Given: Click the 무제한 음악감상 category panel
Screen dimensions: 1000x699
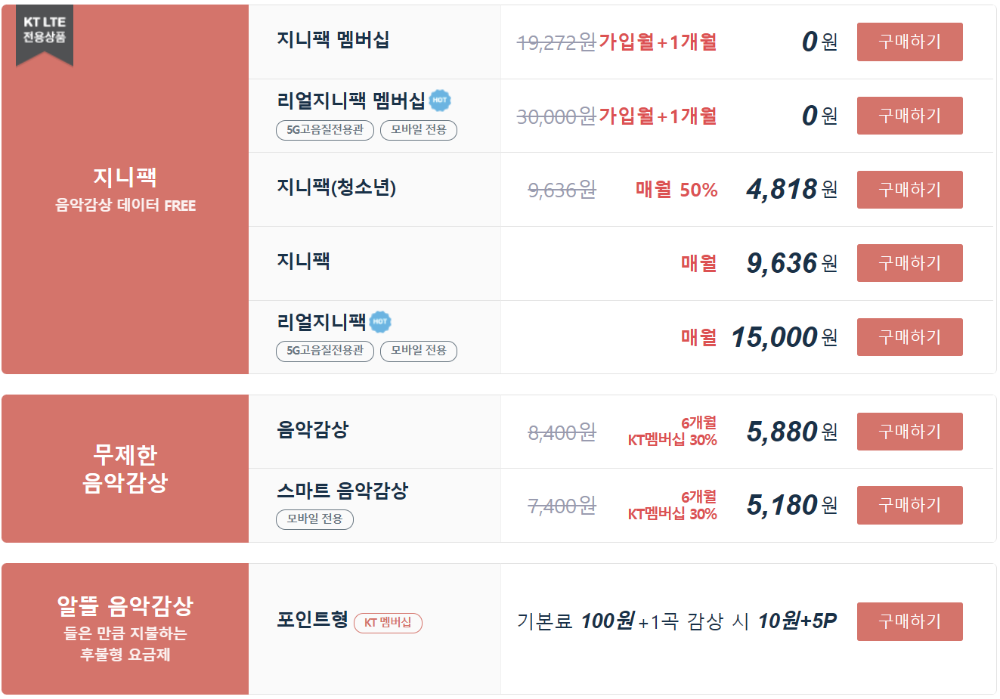Looking at the screenshot, I should (x=124, y=468).
